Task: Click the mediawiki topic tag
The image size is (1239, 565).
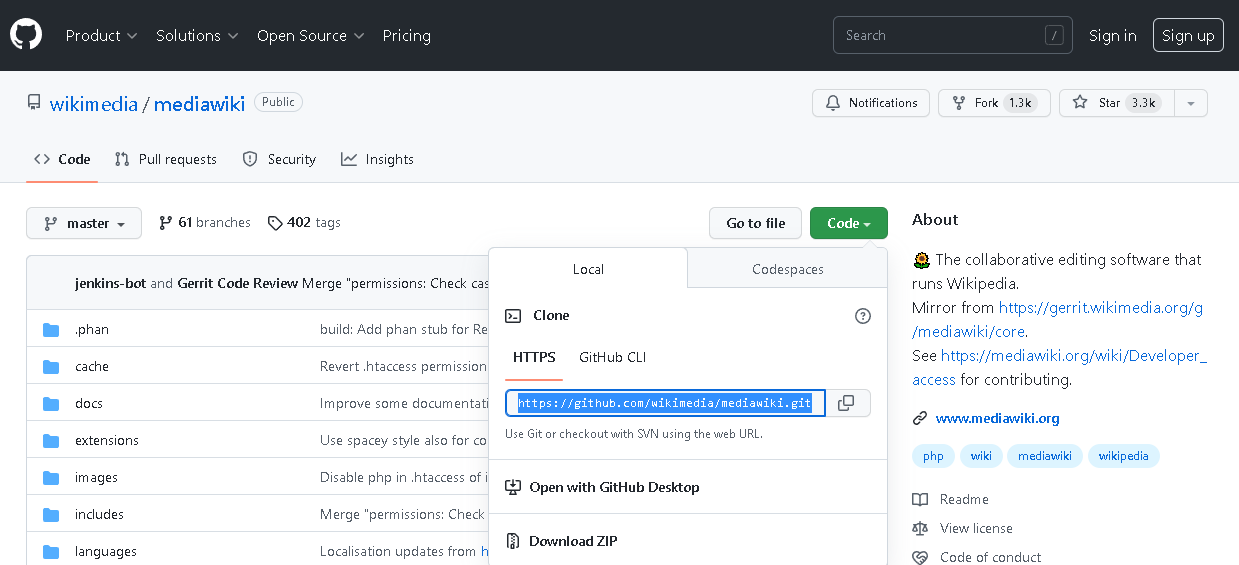Action: pos(1045,457)
